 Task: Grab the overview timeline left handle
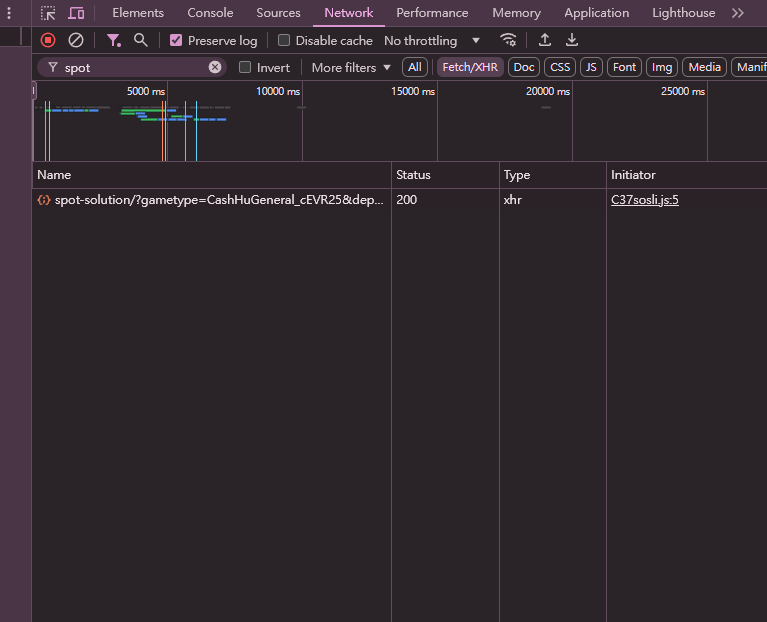pos(34,90)
